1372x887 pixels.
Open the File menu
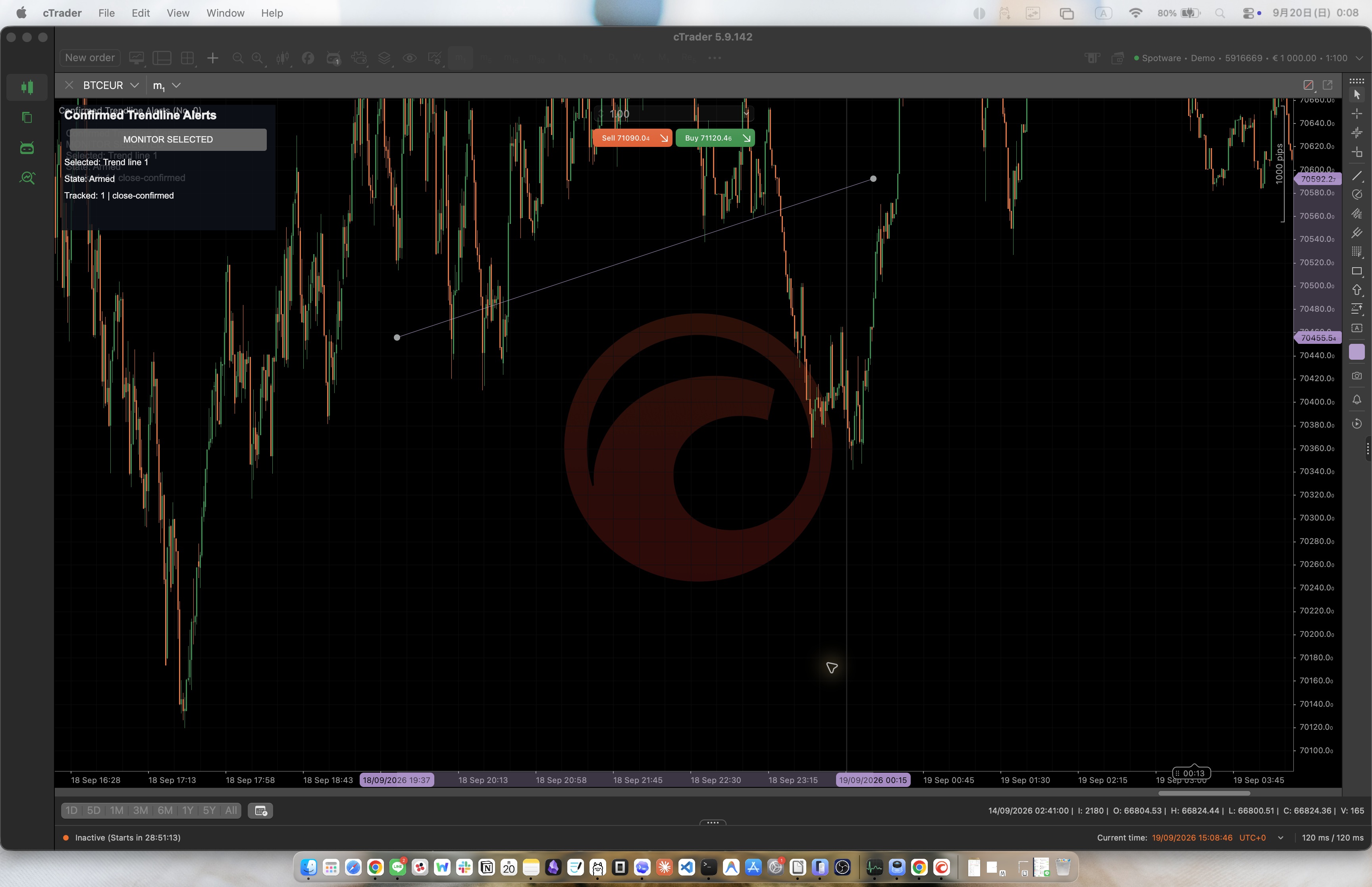(106, 13)
